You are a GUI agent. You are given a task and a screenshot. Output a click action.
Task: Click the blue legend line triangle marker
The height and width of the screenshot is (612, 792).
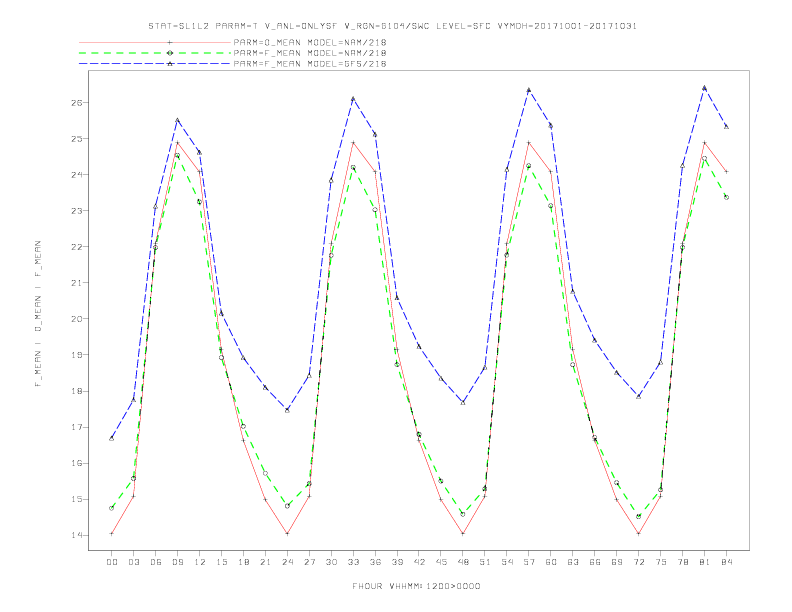pyautogui.click(x=170, y=64)
